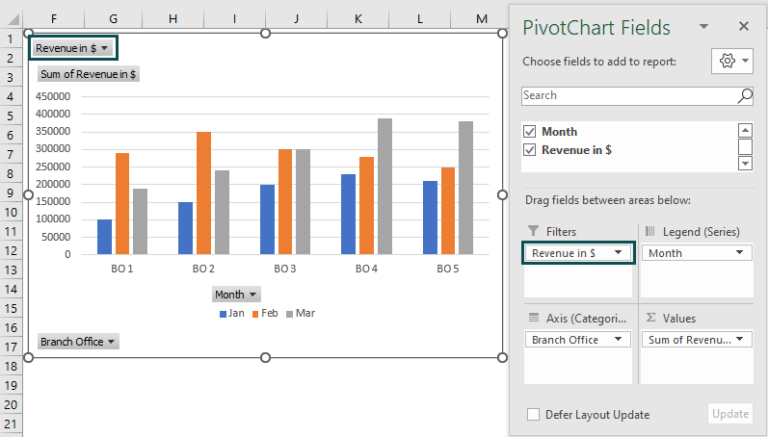Click the field list scroll down arrow
768x437 pixels.
(x=745, y=164)
